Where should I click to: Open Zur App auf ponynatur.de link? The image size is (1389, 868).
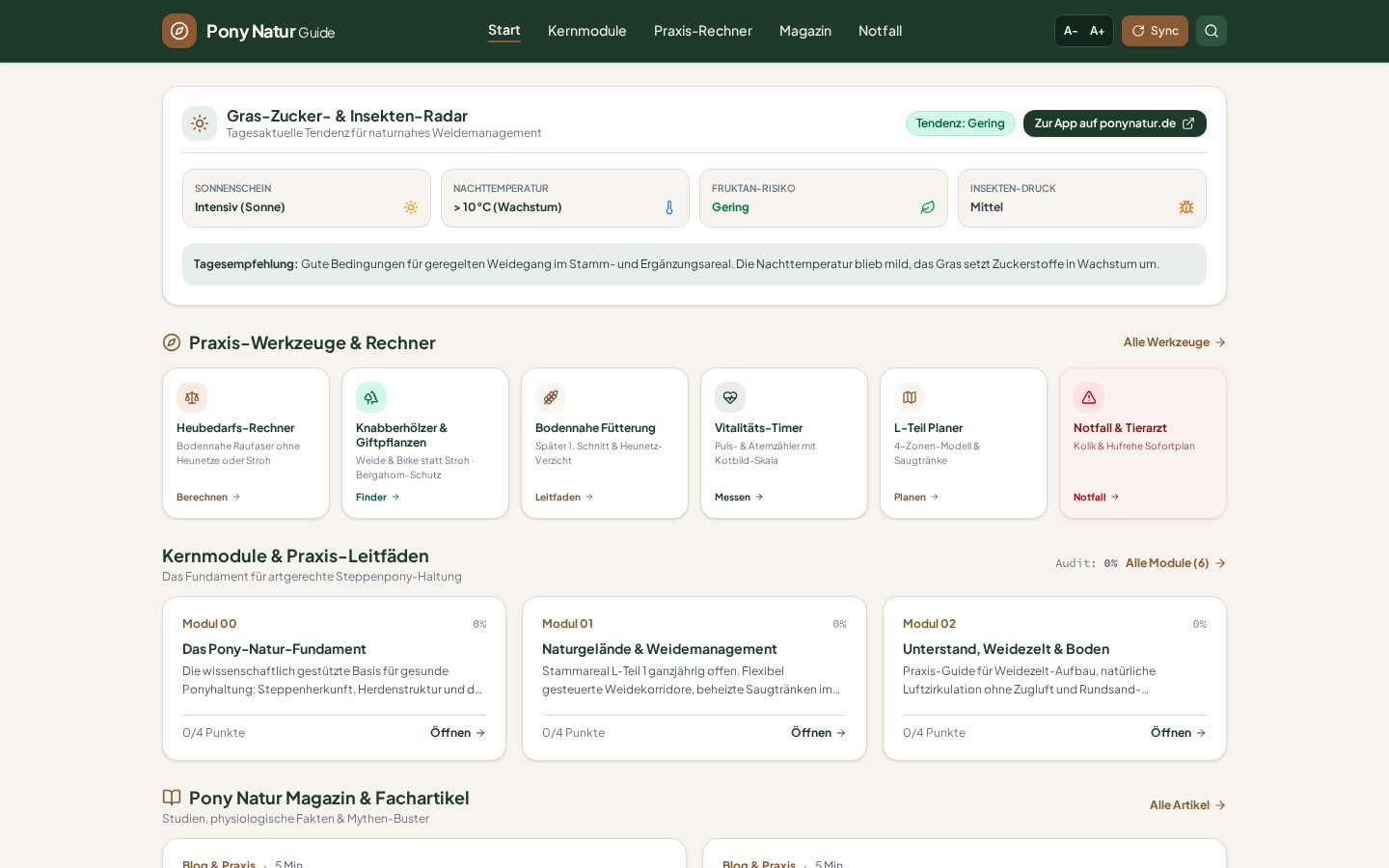pyautogui.click(x=1115, y=123)
